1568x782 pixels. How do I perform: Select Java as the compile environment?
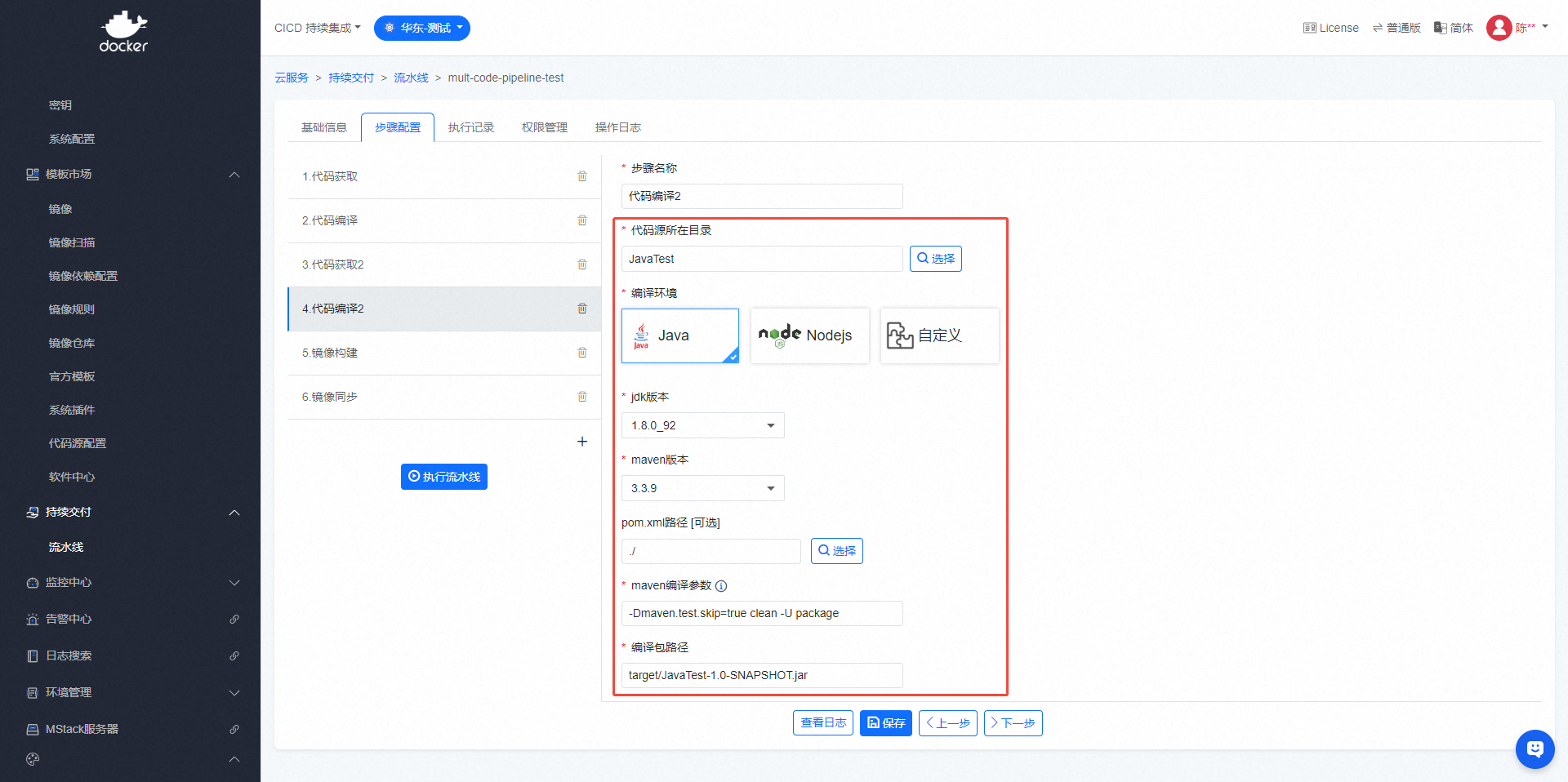(679, 335)
